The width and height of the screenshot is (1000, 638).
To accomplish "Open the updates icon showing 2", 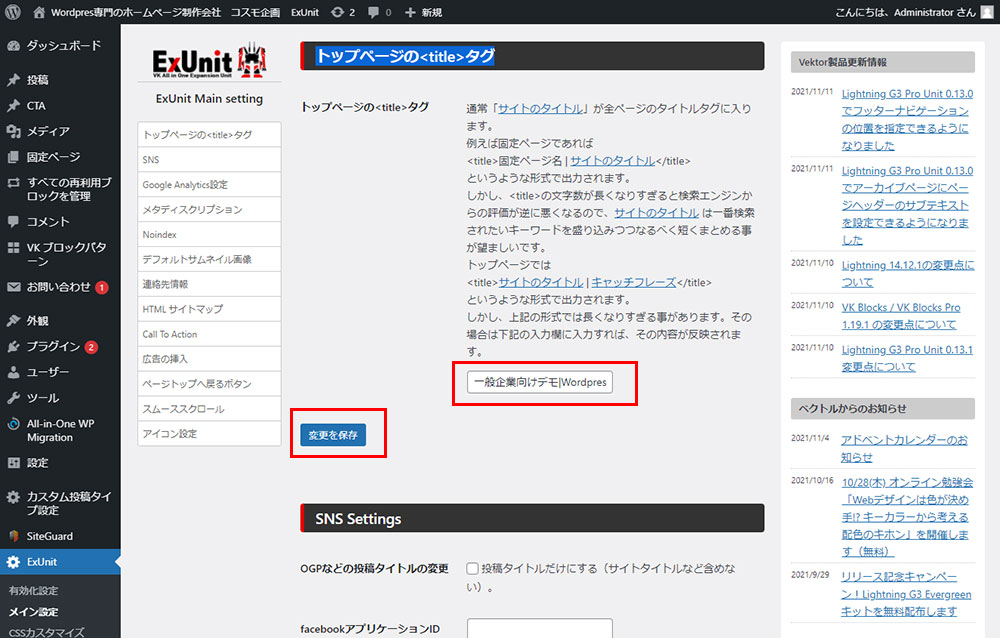I will [343, 12].
